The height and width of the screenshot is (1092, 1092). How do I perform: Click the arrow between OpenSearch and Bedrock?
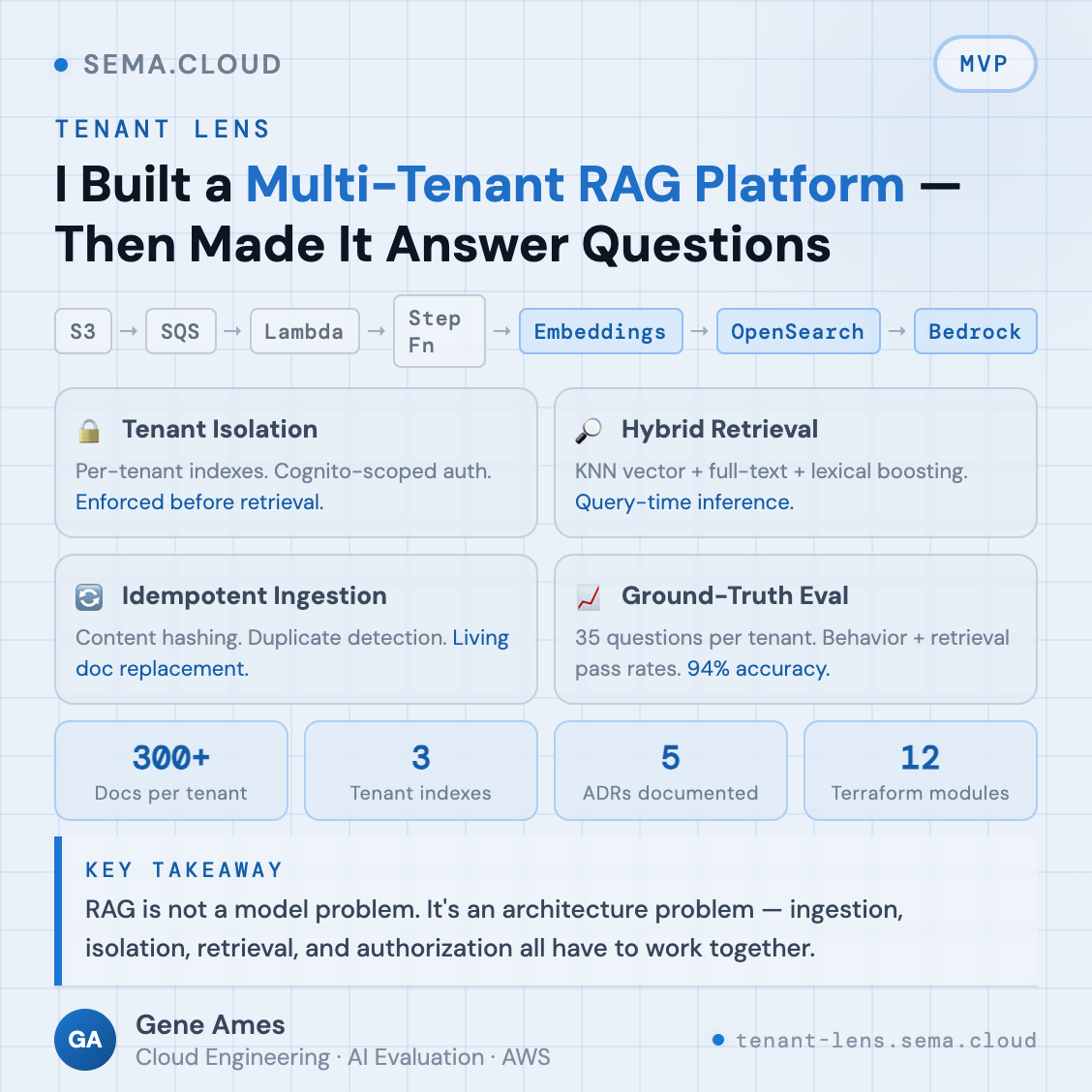[897, 331]
